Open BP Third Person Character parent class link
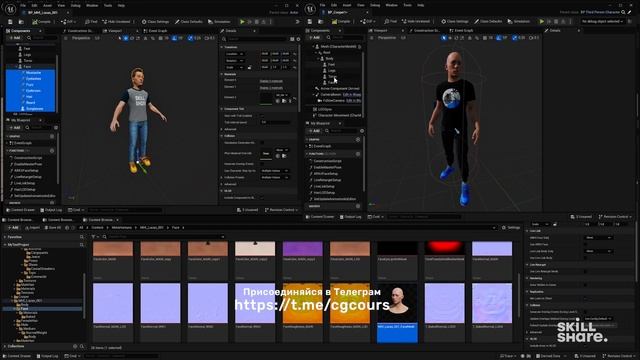 coord(600,12)
